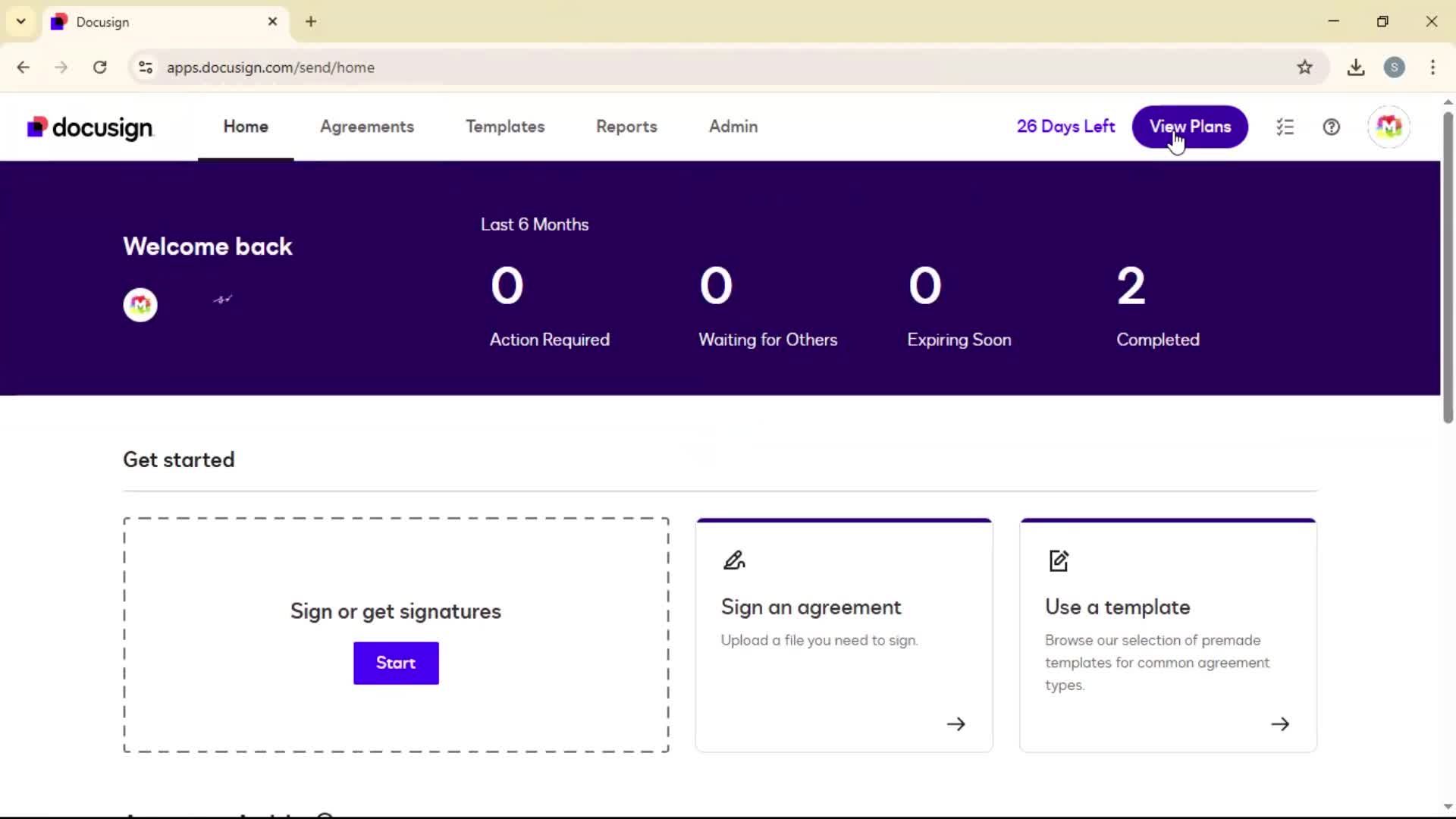Image resolution: width=1456 pixels, height=819 pixels.
Task: Open Chrome three-dot menu
Action: 1432,67
